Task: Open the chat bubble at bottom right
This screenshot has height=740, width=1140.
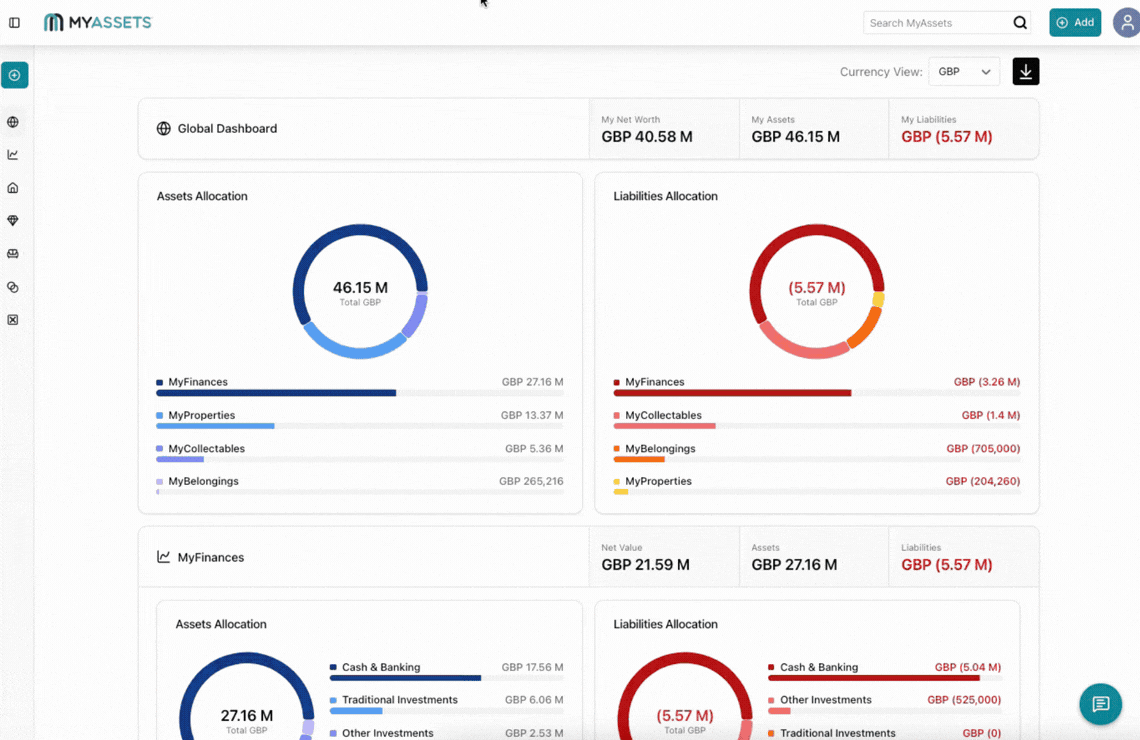Action: click(1100, 704)
